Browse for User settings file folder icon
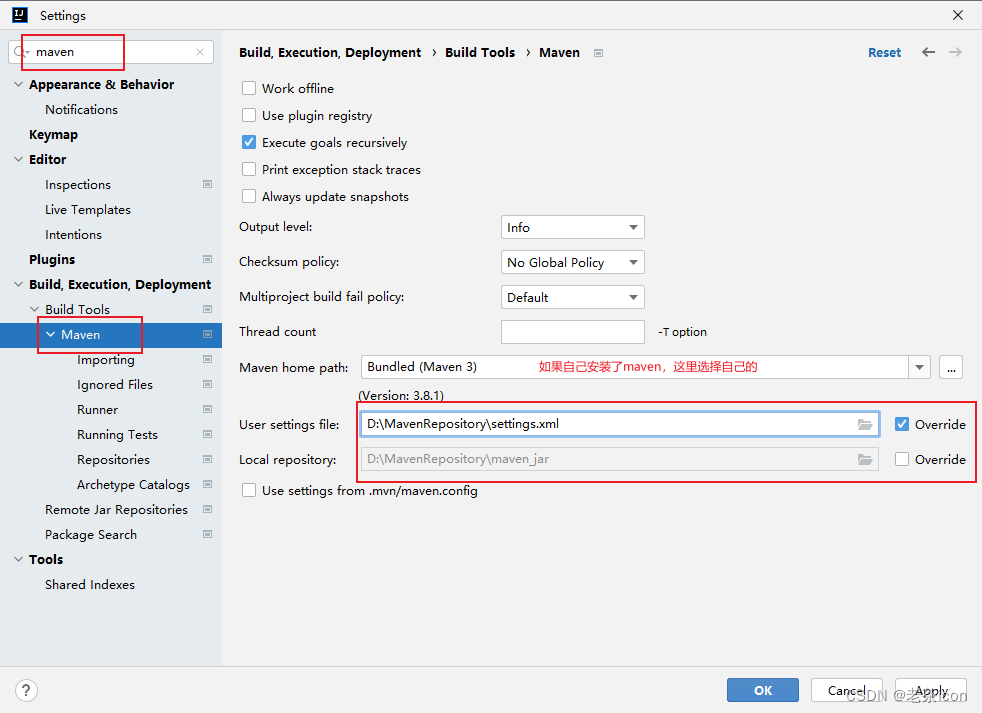This screenshot has width=982, height=713. (865, 424)
